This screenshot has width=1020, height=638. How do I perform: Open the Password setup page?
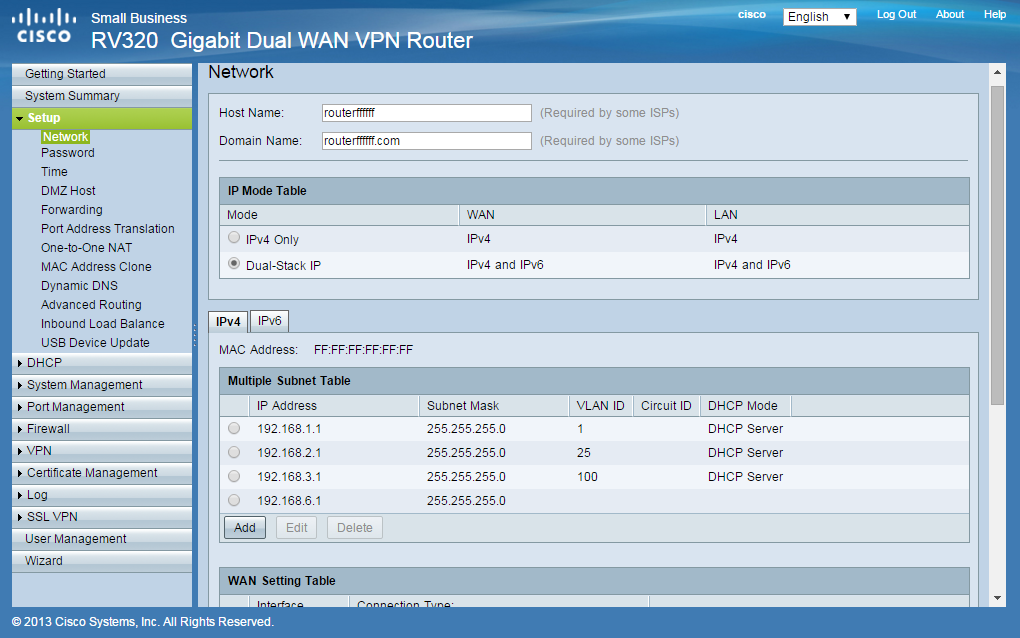[67, 153]
